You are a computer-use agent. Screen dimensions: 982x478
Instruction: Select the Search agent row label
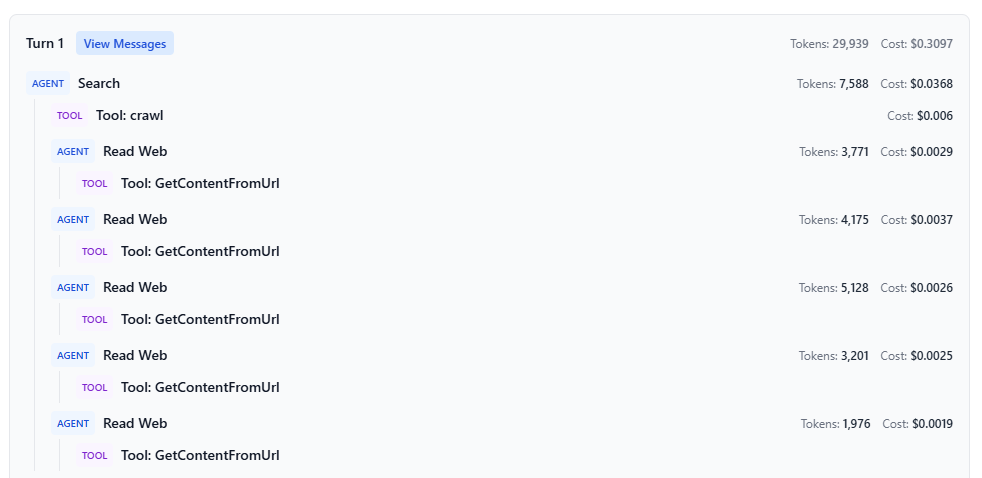point(99,84)
